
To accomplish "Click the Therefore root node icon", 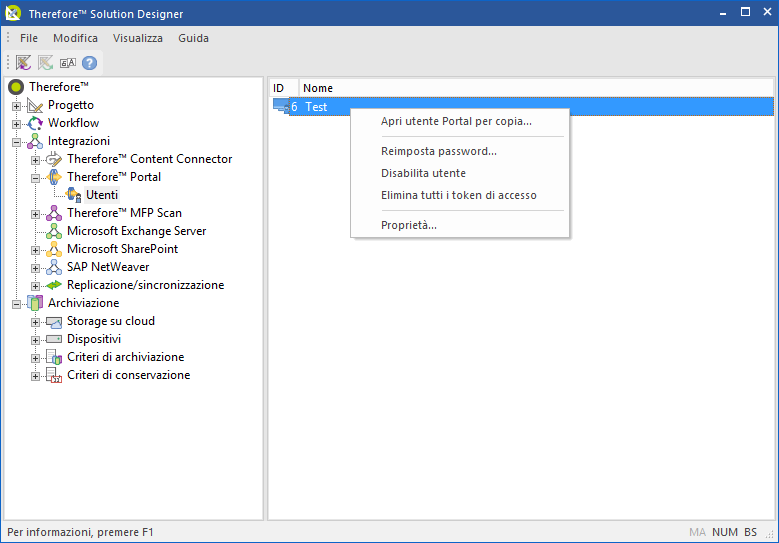I will [16, 87].
